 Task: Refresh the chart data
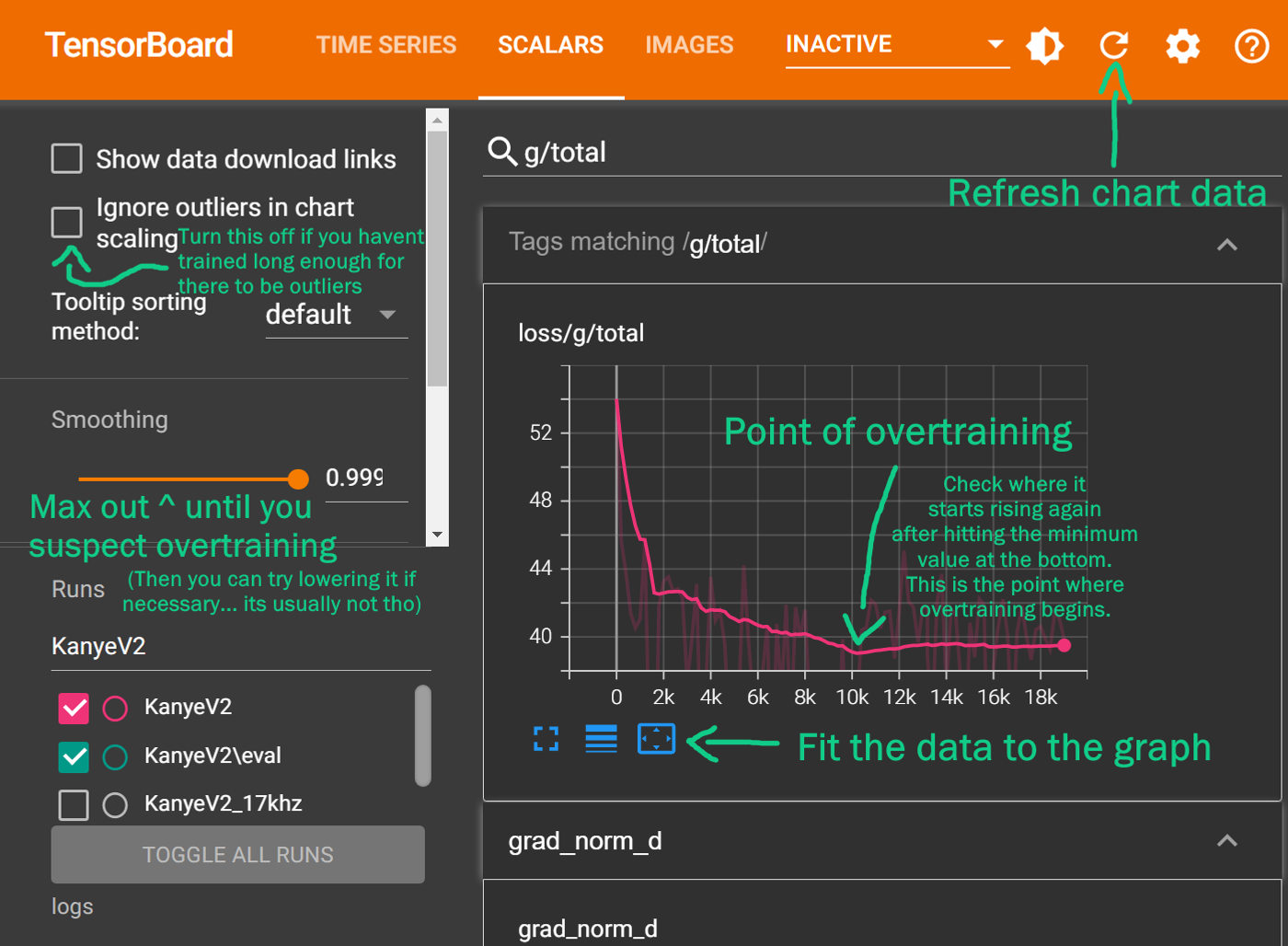point(1113,45)
